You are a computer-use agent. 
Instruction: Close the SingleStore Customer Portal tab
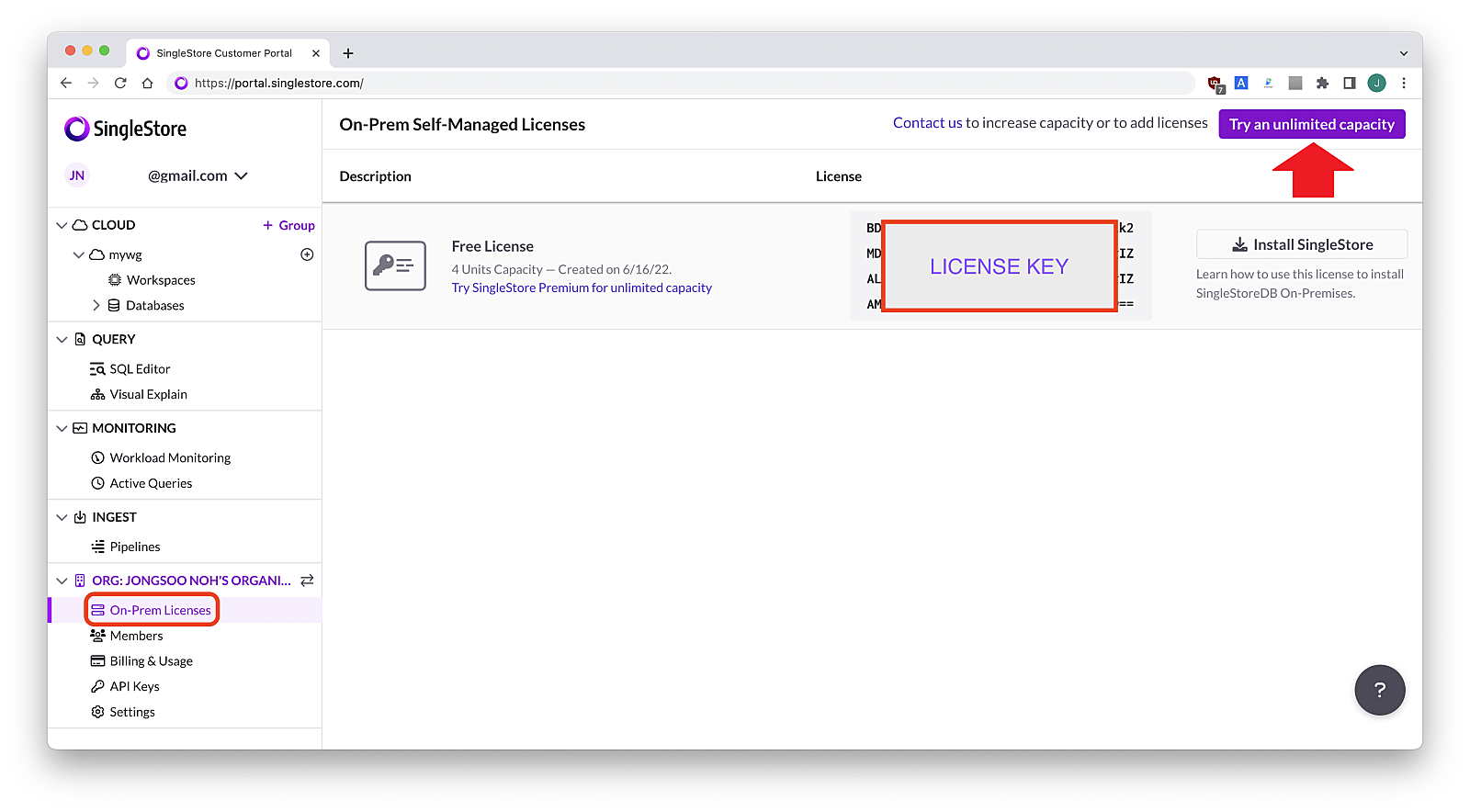pos(316,53)
